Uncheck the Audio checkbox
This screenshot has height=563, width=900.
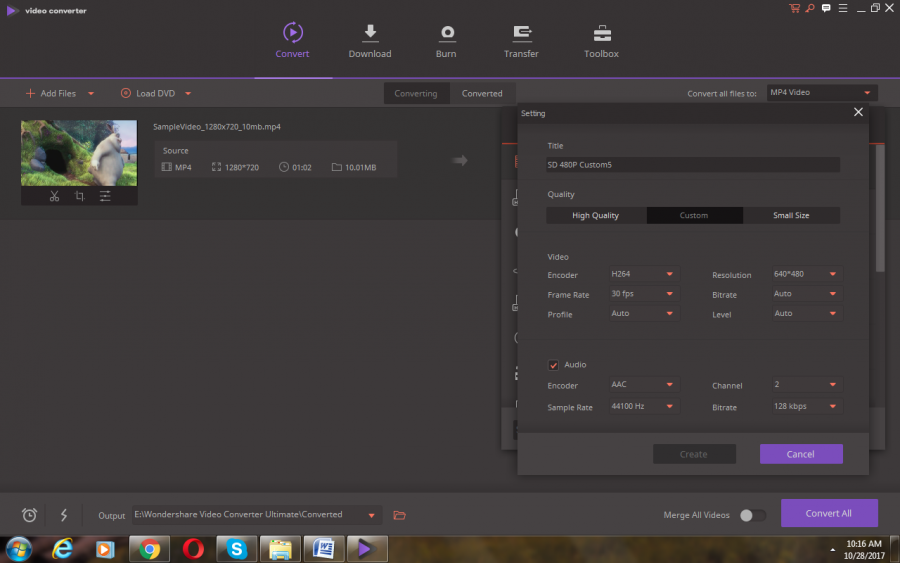(553, 365)
